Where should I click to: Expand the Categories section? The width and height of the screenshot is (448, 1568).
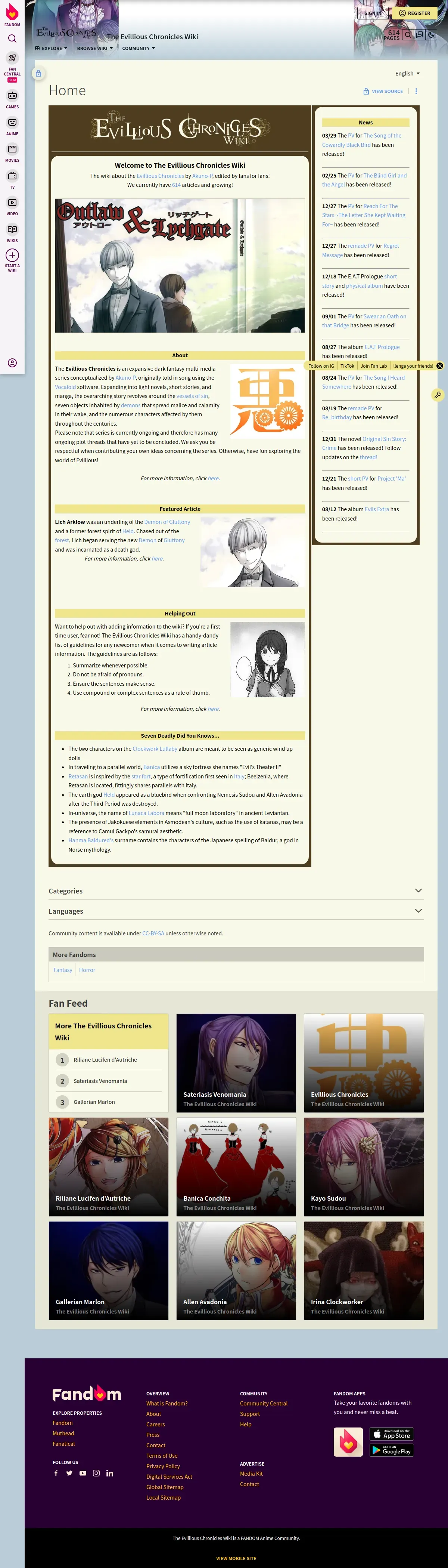pyautogui.click(x=236, y=891)
